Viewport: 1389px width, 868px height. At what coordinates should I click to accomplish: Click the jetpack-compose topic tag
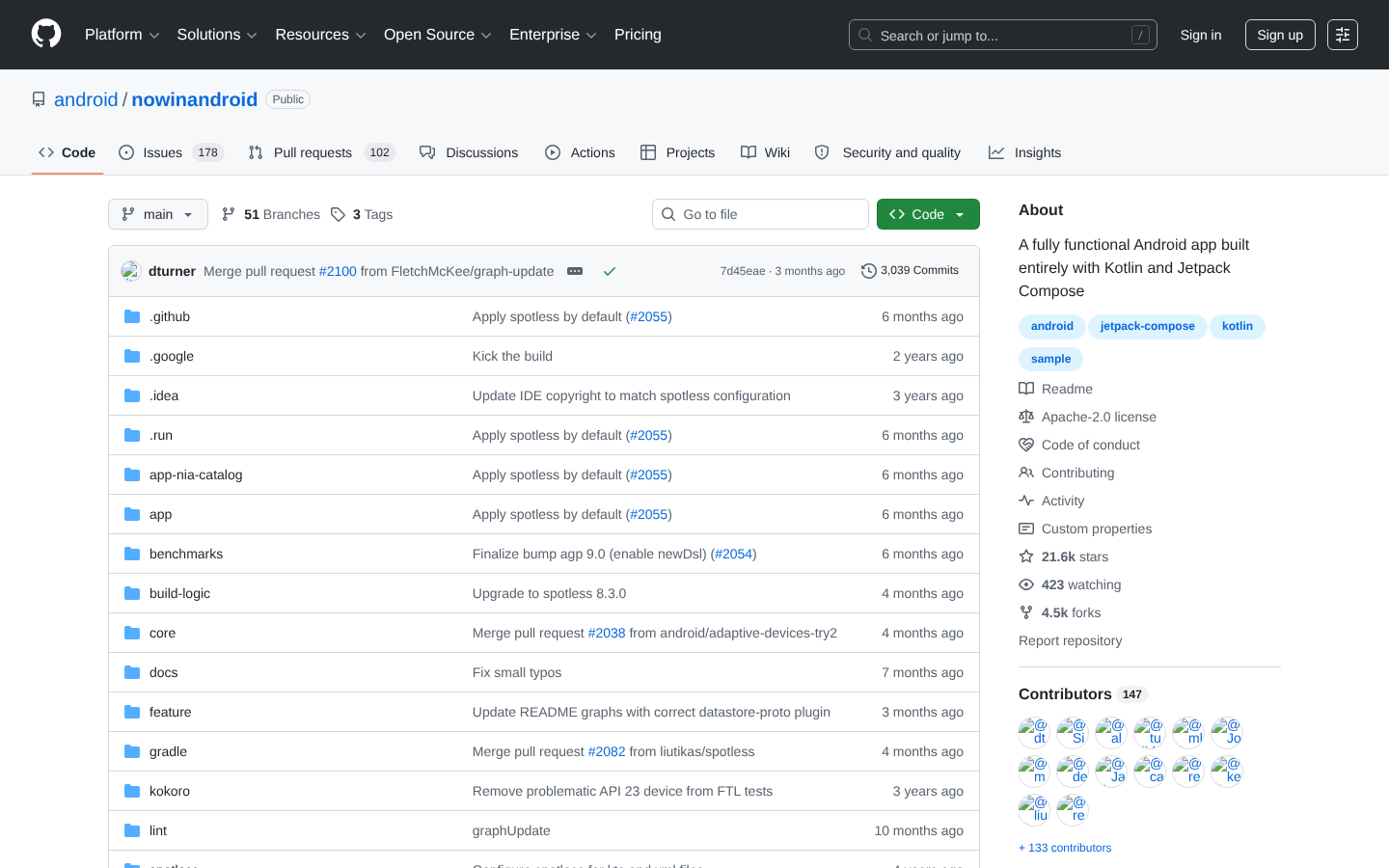1147,327
